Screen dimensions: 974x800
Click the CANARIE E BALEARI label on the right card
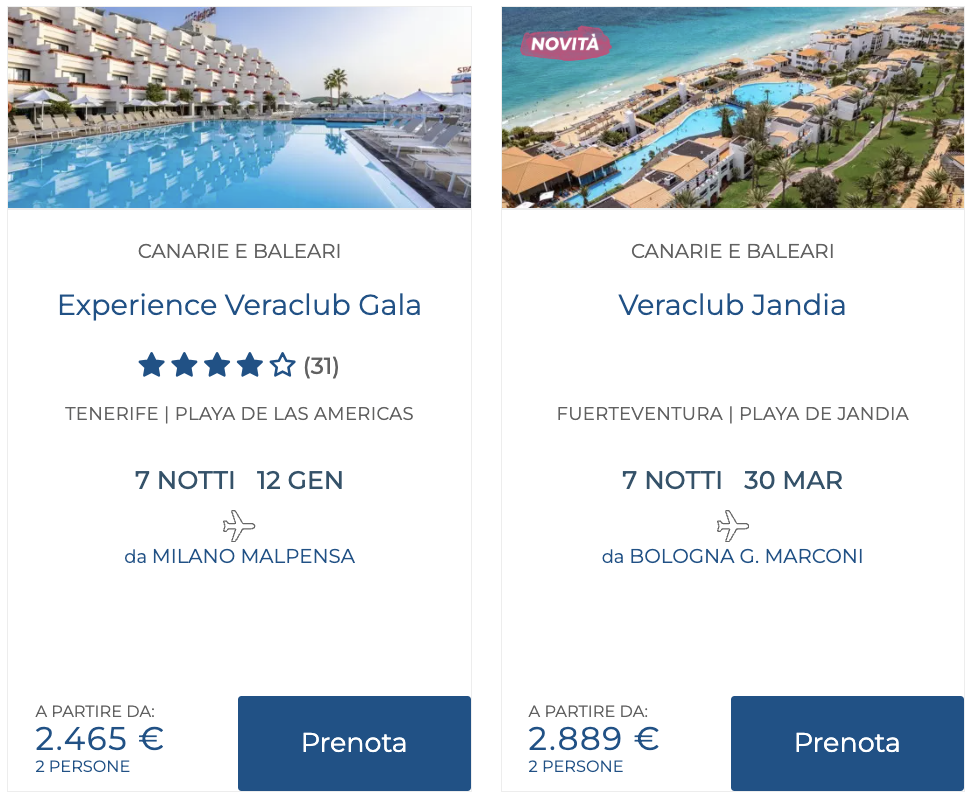(x=733, y=251)
